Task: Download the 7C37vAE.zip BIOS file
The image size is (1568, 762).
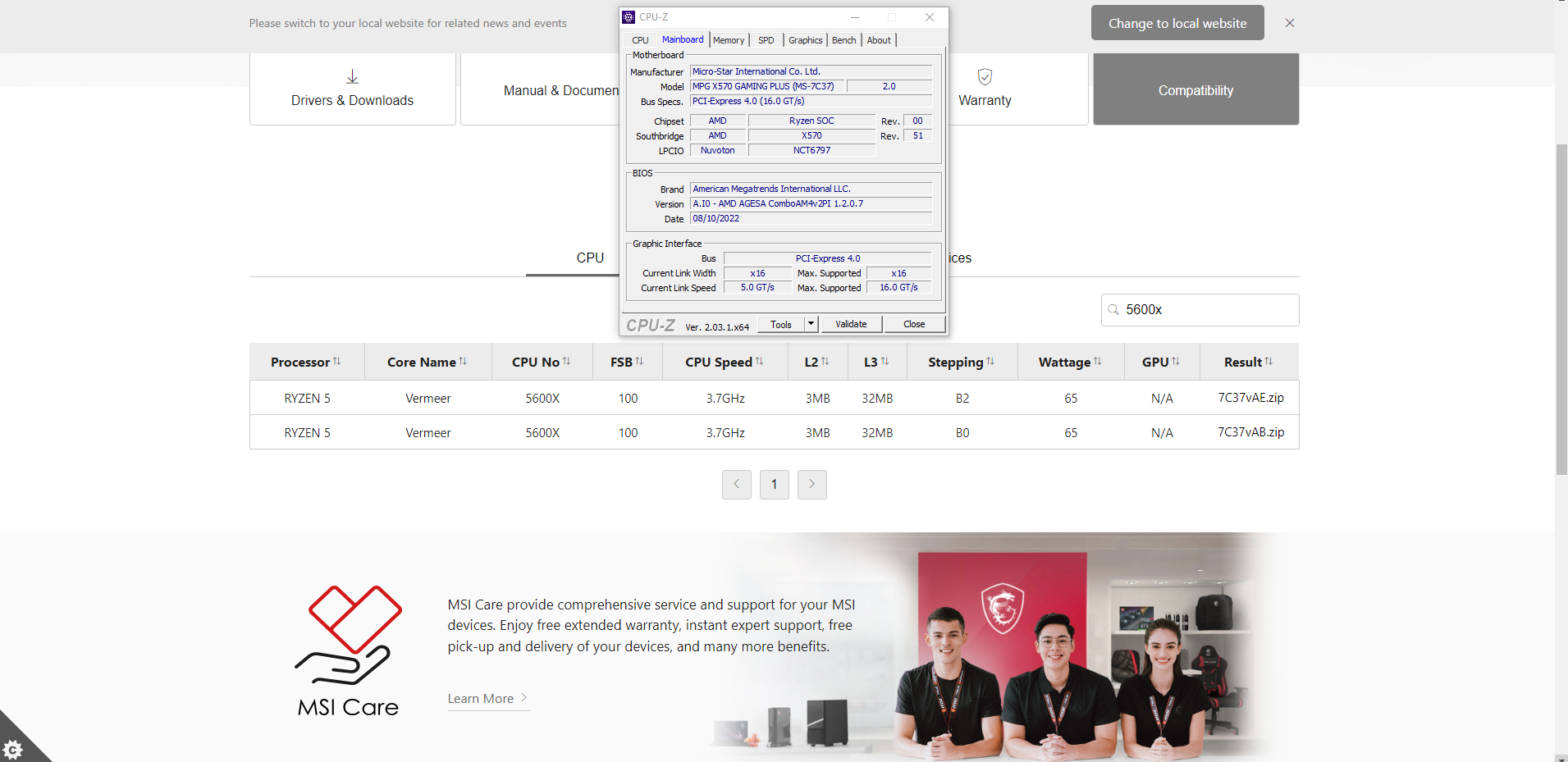Action: pos(1250,398)
